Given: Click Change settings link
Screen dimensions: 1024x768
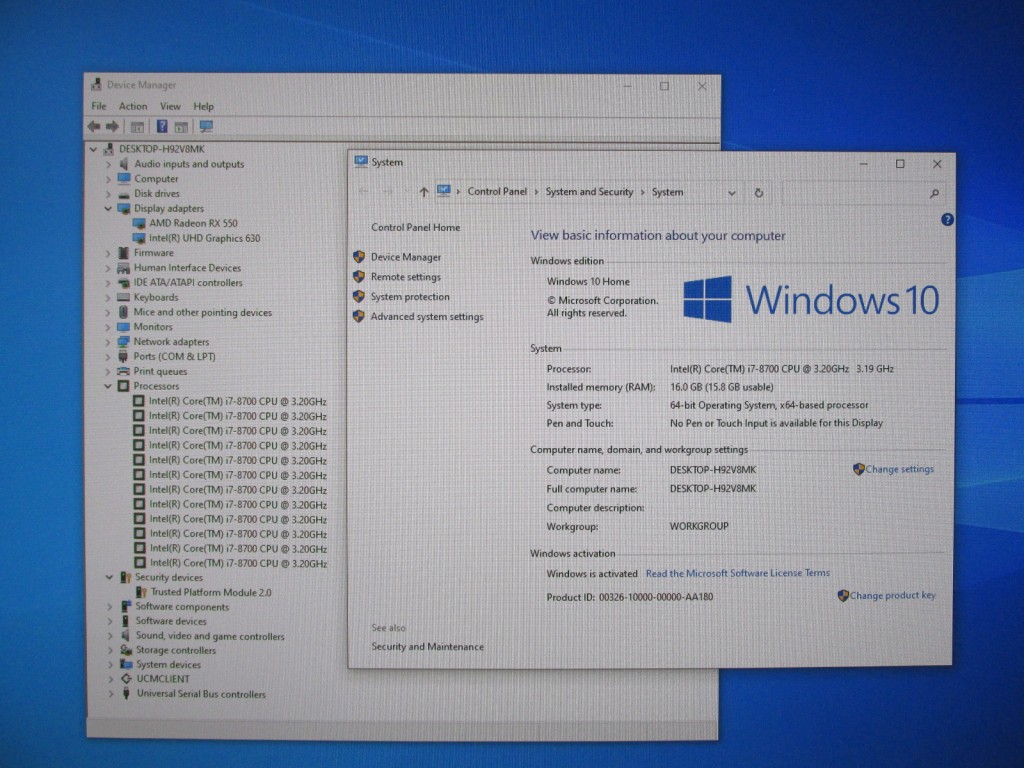Looking at the screenshot, I should point(899,469).
